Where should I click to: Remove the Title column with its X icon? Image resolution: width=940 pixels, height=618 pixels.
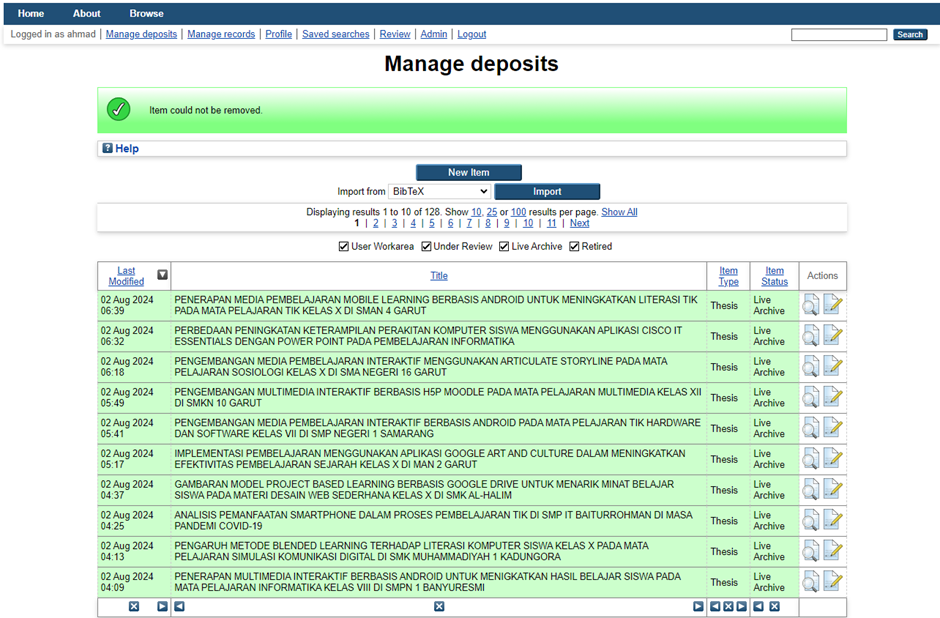pos(438,607)
